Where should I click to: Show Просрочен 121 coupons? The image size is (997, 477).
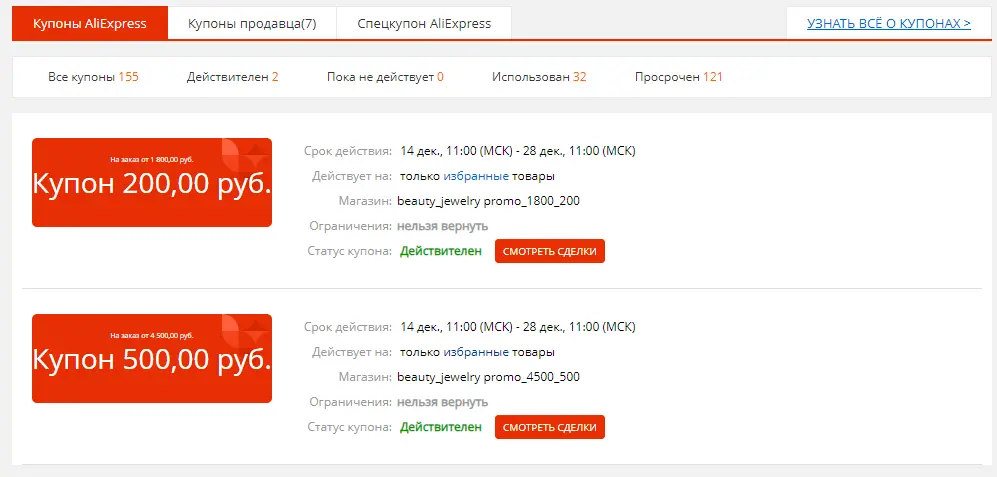click(x=678, y=77)
